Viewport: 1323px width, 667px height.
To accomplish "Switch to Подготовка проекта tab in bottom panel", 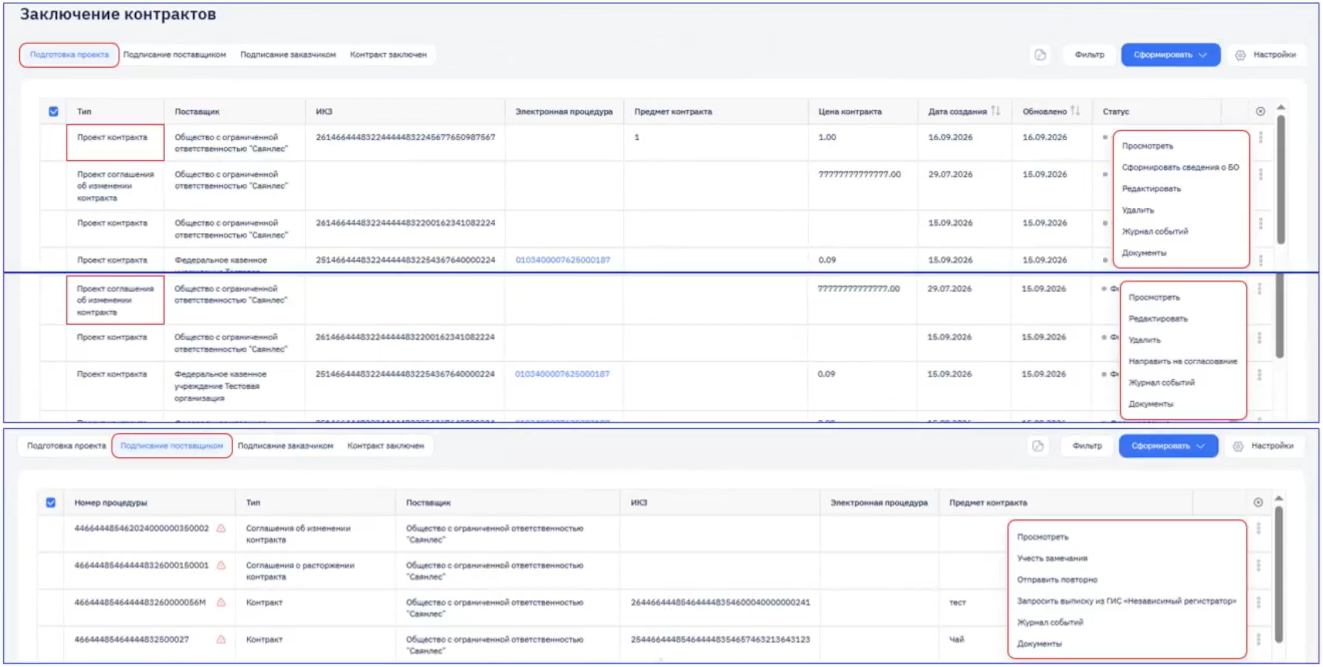I will pyautogui.click(x=67, y=446).
